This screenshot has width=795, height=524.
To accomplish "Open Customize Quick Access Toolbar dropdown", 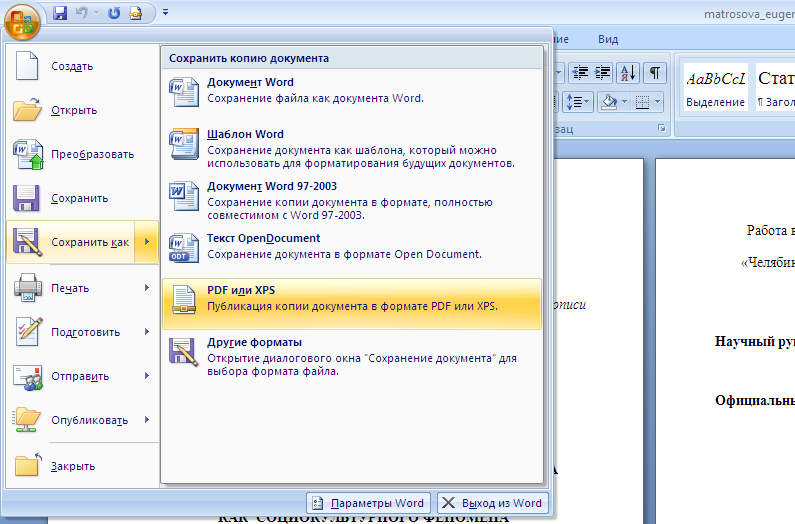I will (x=165, y=12).
